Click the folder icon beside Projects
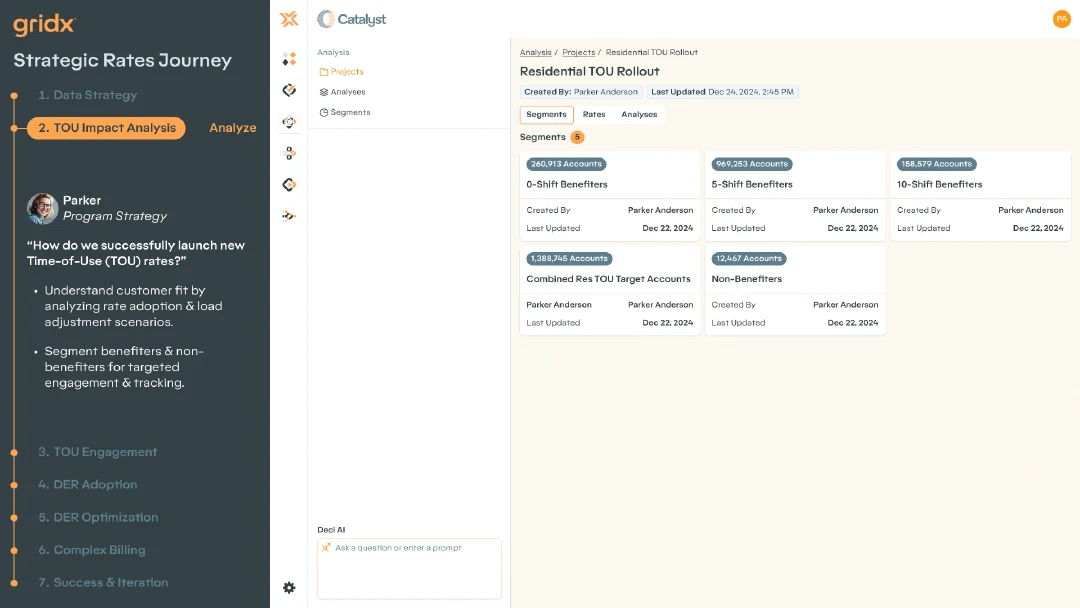Image resolution: width=1080 pixels, height=608 pixels. pos(324,72)
